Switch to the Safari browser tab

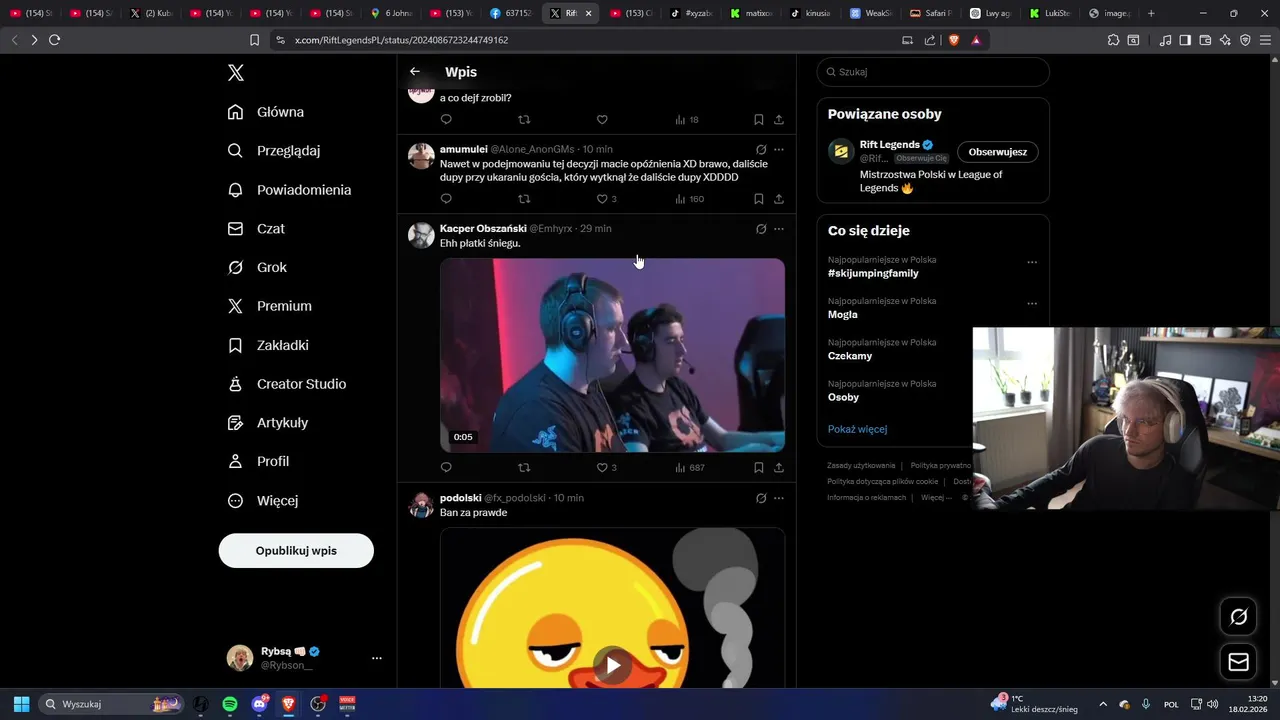coord(932,13)
